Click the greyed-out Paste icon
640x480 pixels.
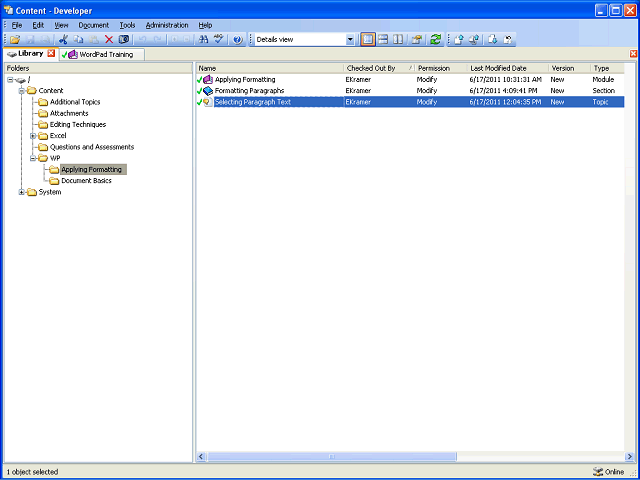tap(94, 40)
